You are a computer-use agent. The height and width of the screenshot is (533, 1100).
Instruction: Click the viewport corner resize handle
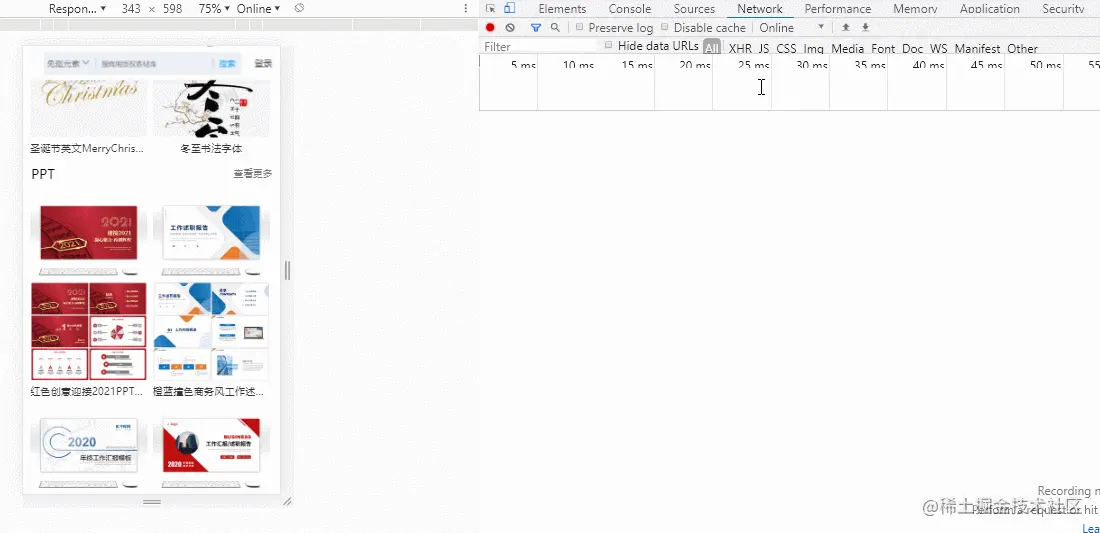[287, 501]
